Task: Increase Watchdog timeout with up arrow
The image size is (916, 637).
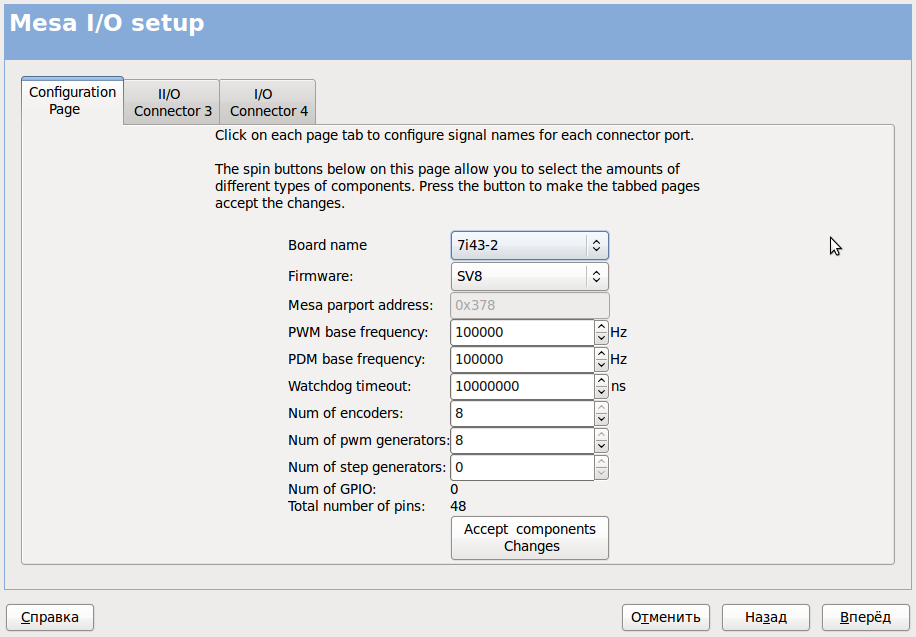Action: point(601,381)
